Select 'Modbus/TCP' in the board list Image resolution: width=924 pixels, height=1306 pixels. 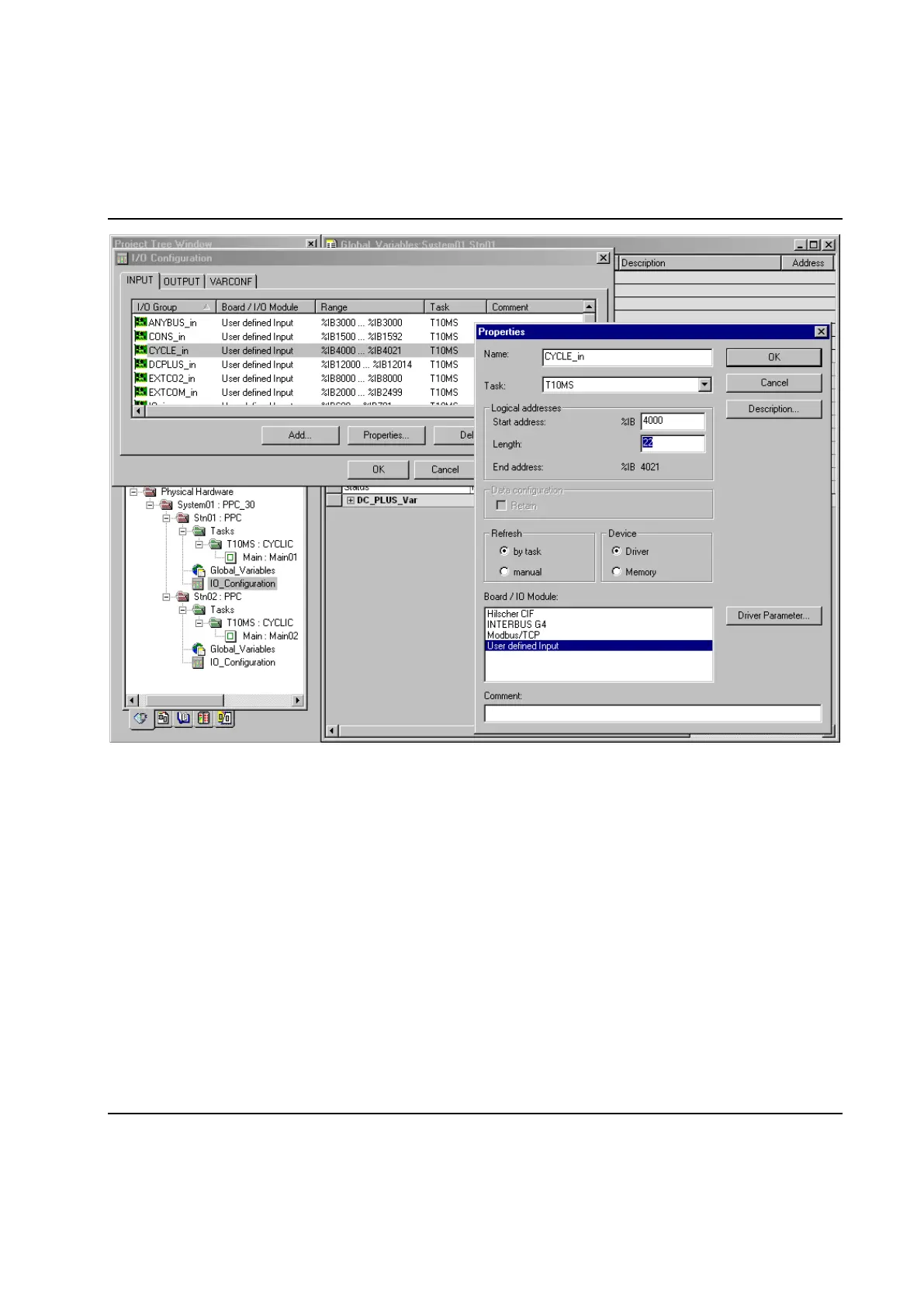(x=514, y=635)
